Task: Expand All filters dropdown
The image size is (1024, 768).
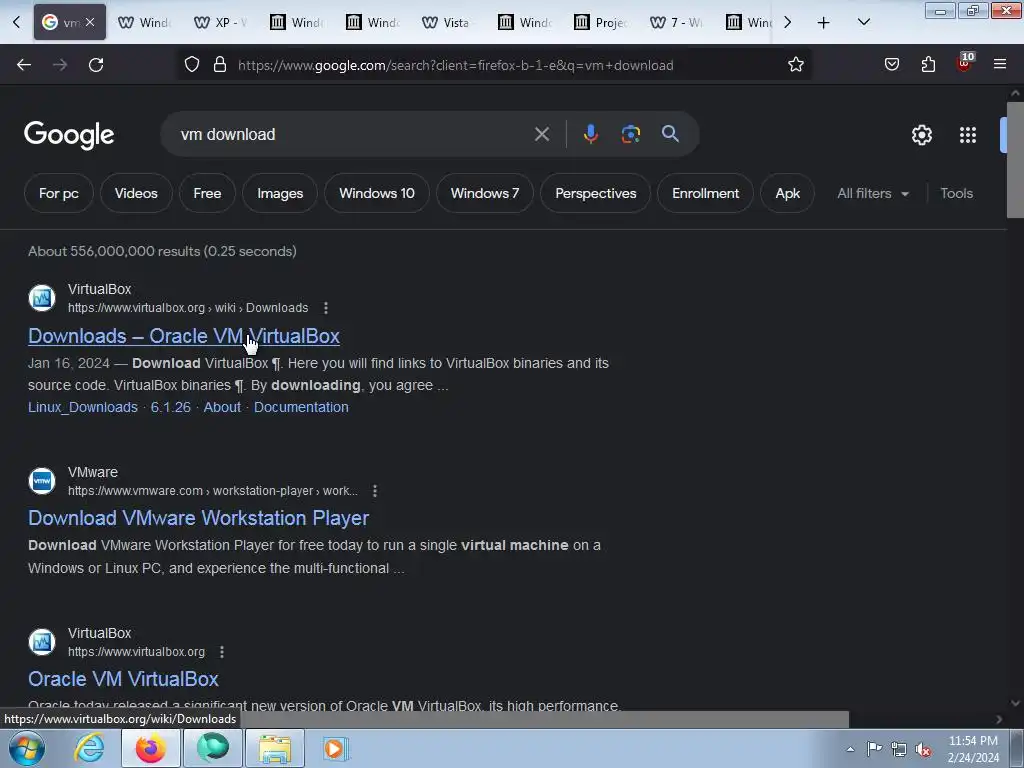Action: click(873, 193)
